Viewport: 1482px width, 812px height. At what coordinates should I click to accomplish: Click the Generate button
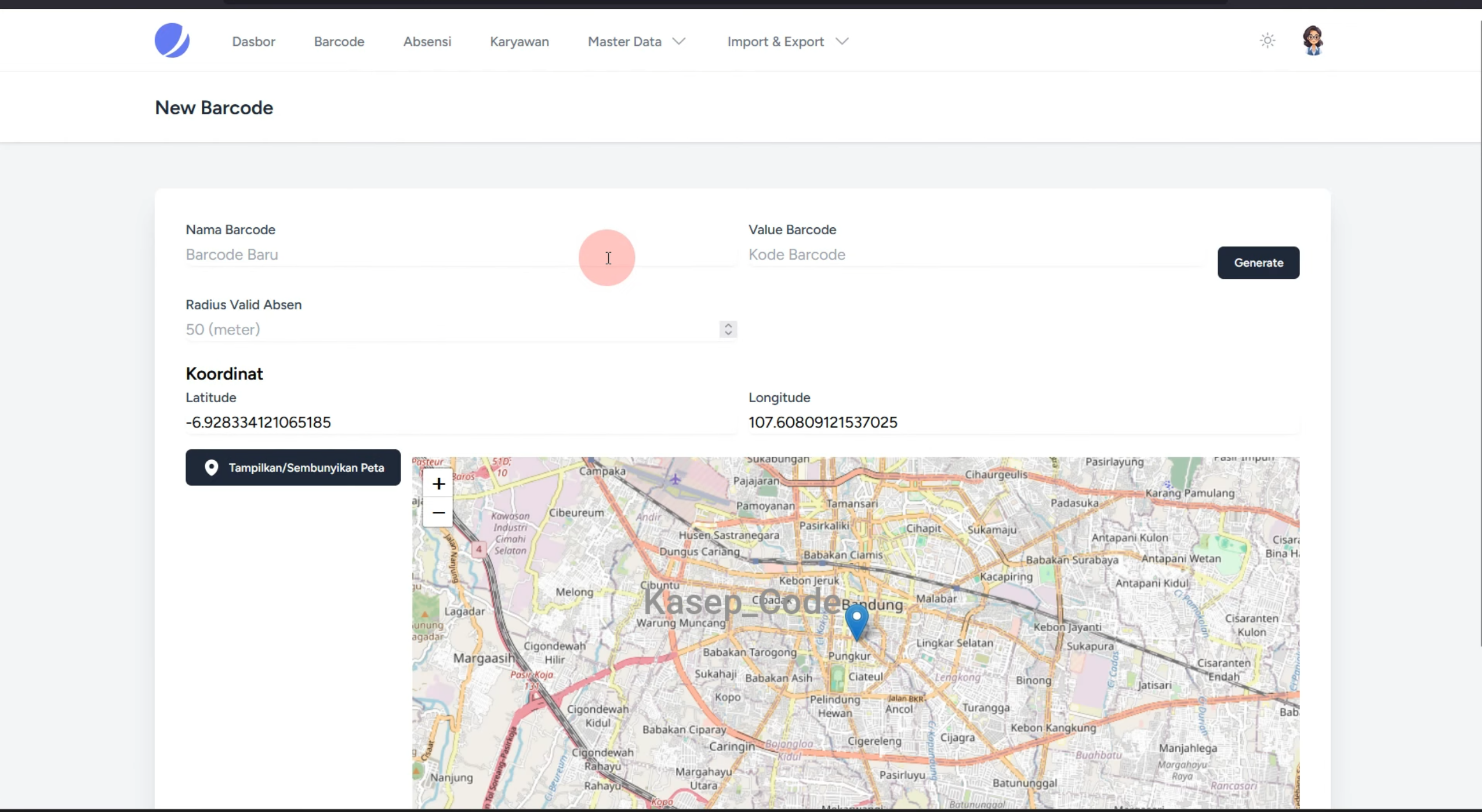pos(1258,263)
